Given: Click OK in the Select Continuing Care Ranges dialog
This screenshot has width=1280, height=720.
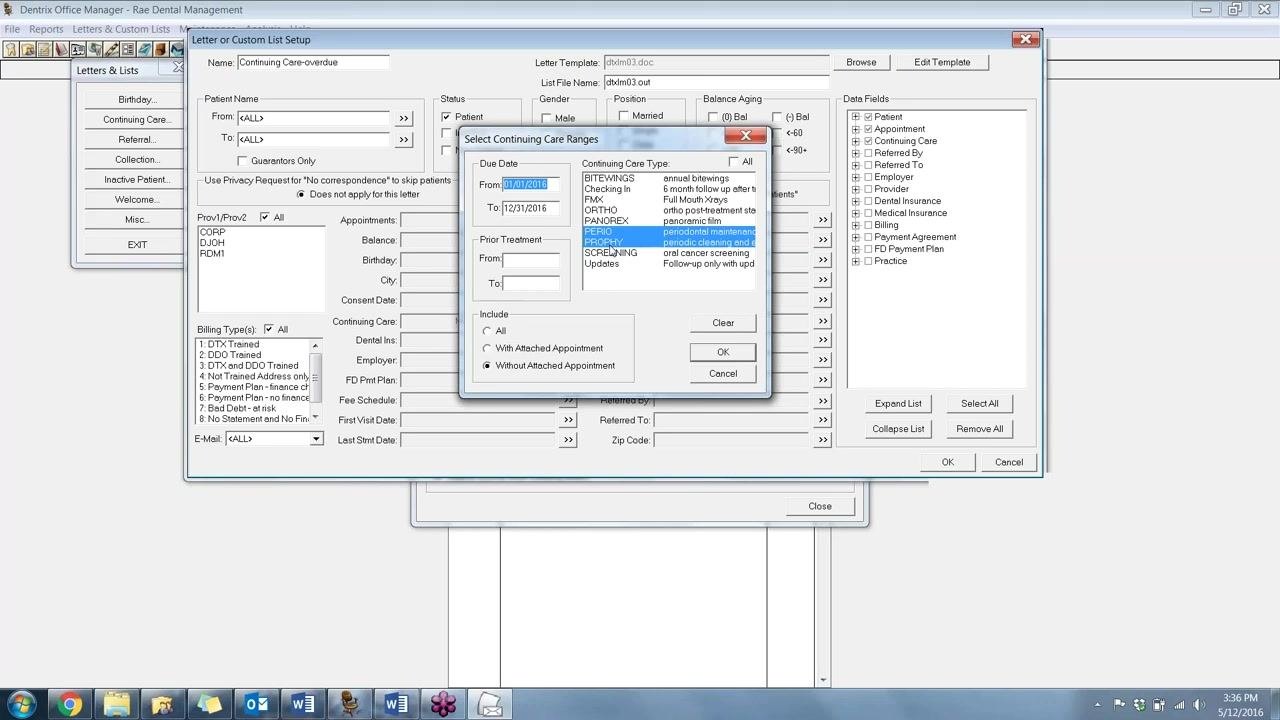Looking at the screenshot, I should (x=723, y=352).
